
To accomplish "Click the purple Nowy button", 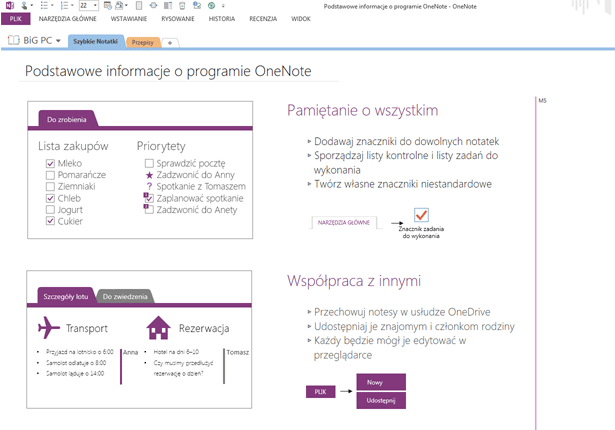I will (381, 382).
